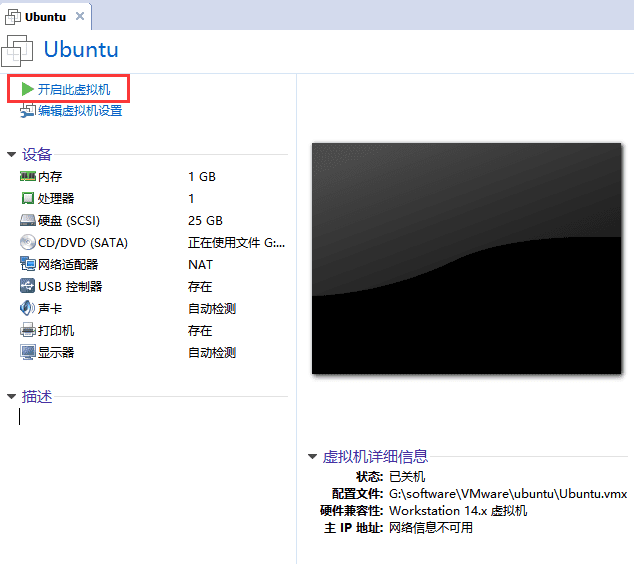Click the black VM screen preview thumbnail
Viewport: 634px width, 564px height.
click(x=467, y=258)
